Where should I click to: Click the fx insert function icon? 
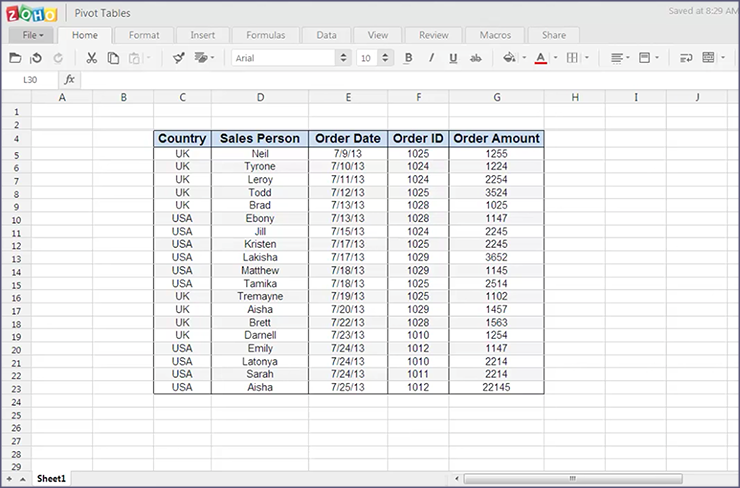coord(70,79)
